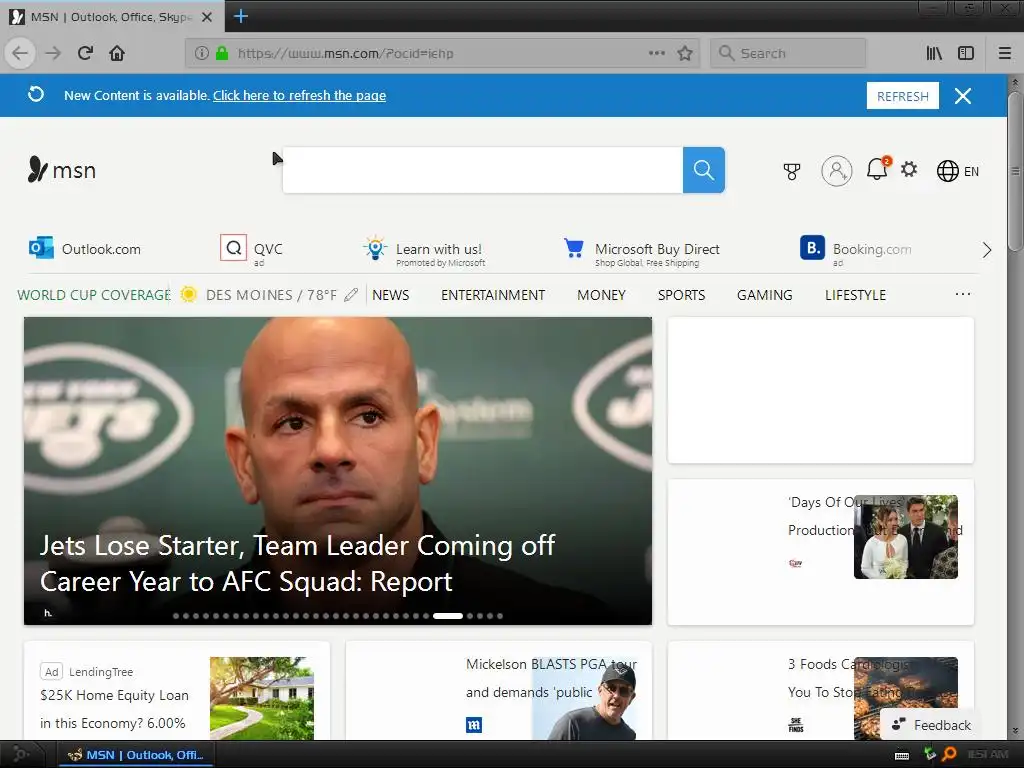Select the ENTERTAINMENT menu item
1024x768 pixels.
pyautogui.click(x=493, y=295)
